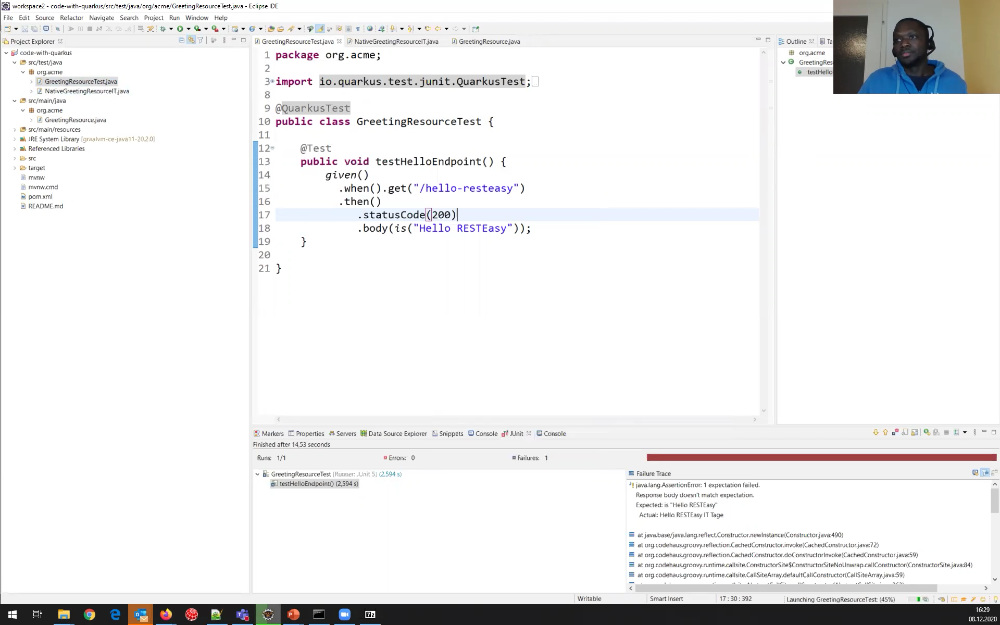Select NativeGreetingResourceIT.java in Project Explorer
This screenshot has width=1000, height=625.
click(x=86, y=91)
